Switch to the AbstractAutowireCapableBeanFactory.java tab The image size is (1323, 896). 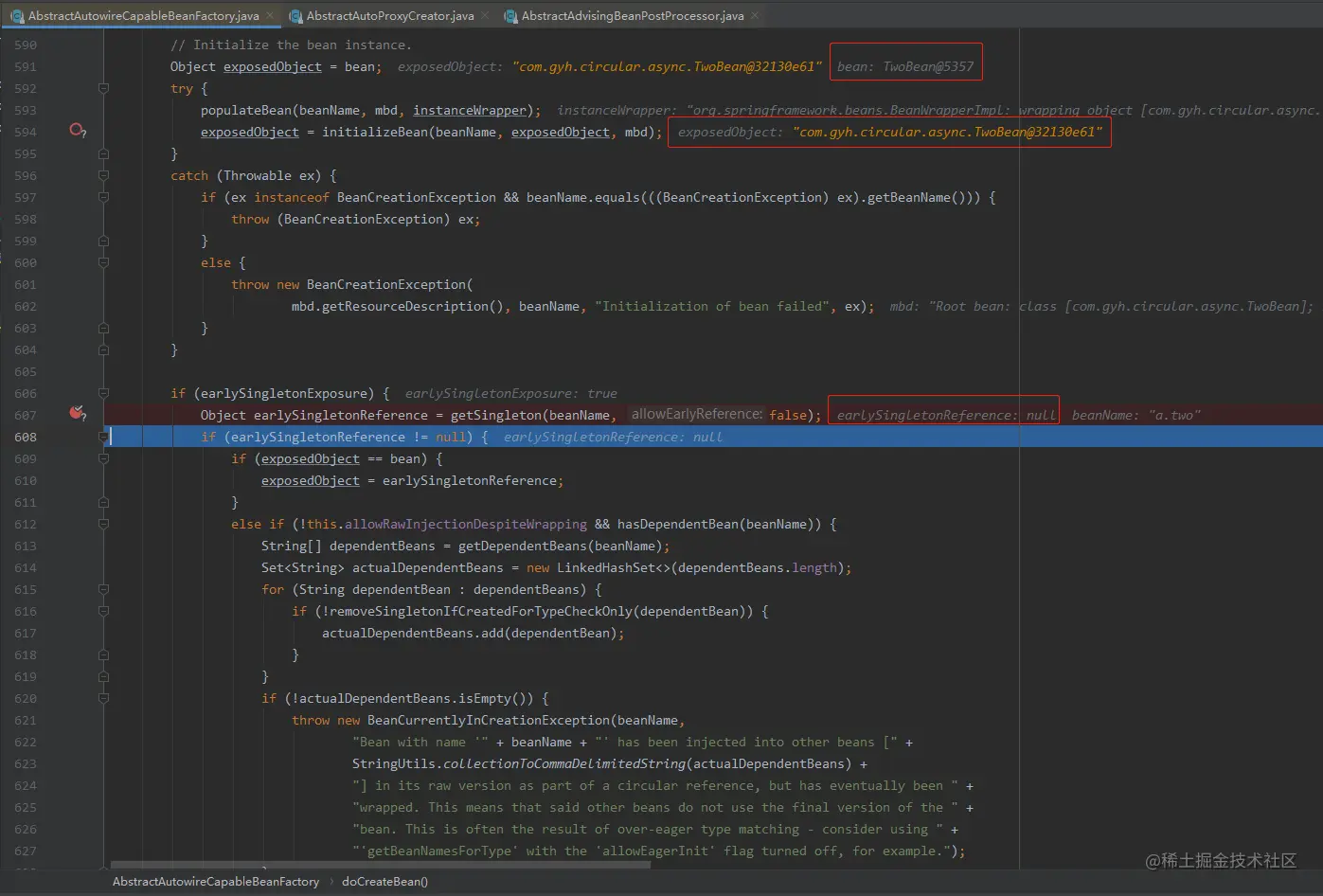pyautogui.click(x=144, y=16)
